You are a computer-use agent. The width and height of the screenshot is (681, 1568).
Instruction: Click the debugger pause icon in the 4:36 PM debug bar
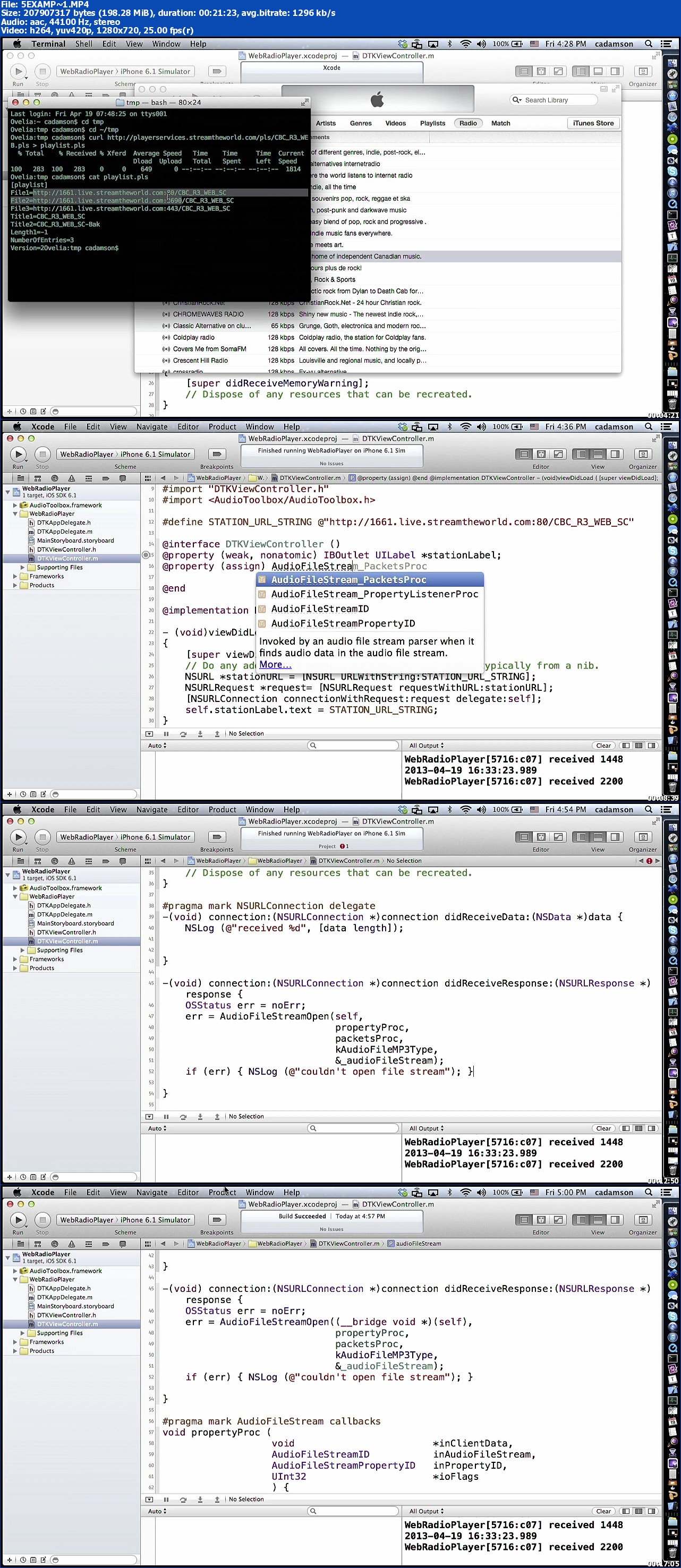166,733
